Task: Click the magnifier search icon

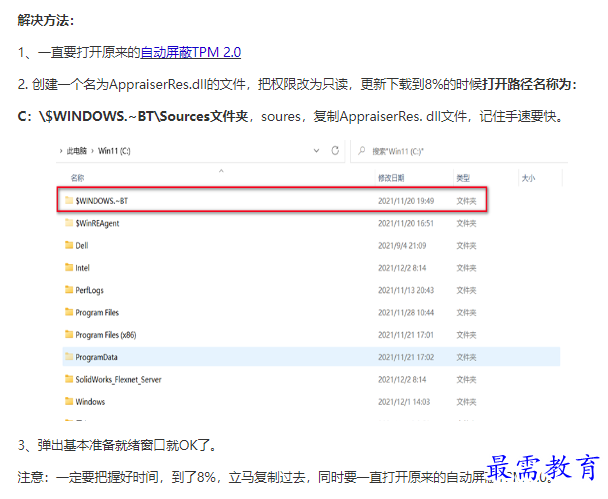Action: (x=361, y=150)
